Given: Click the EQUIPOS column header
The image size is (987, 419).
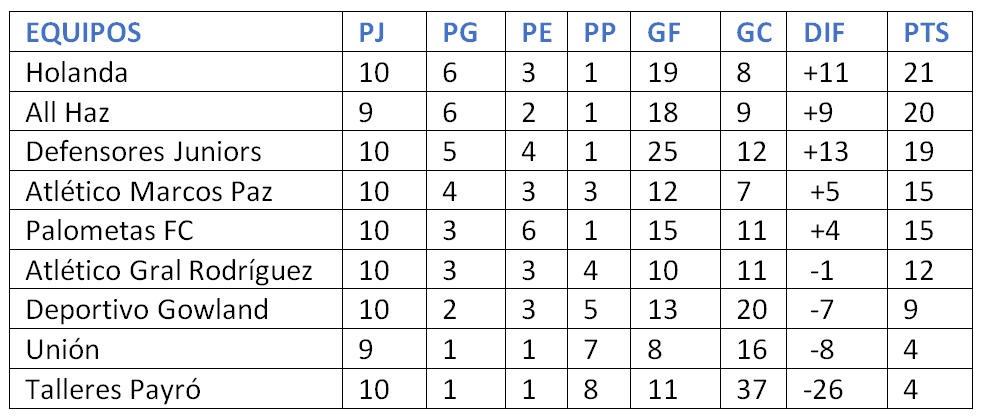Looking at the screenshot, I should [83, 34].
